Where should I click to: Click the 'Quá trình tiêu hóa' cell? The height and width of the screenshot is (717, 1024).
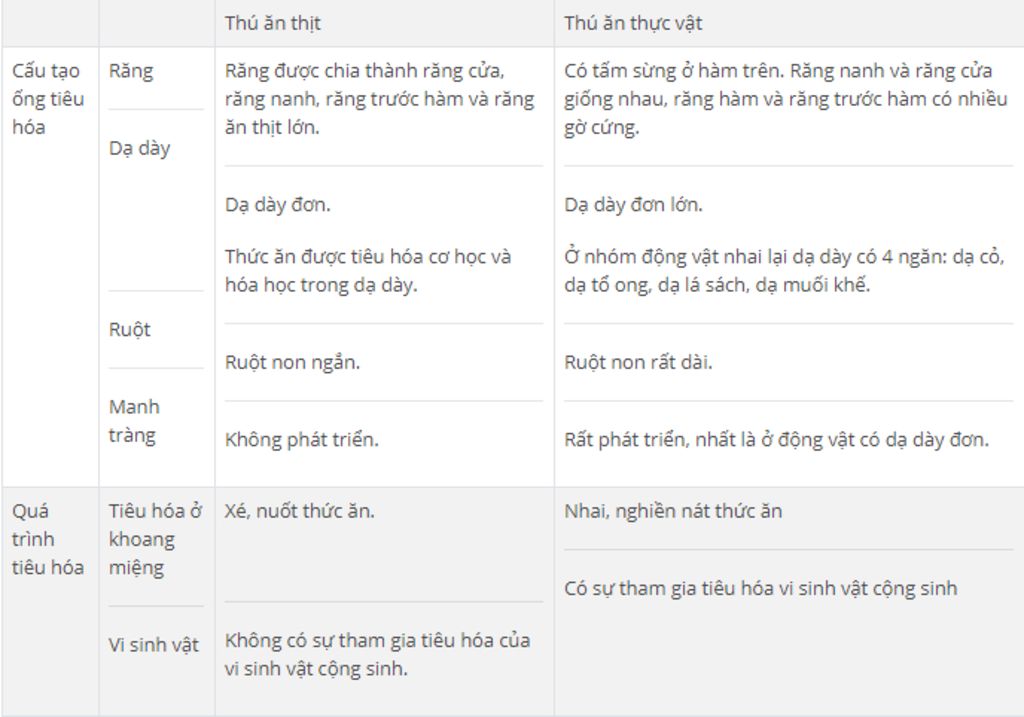coord(48,539)
